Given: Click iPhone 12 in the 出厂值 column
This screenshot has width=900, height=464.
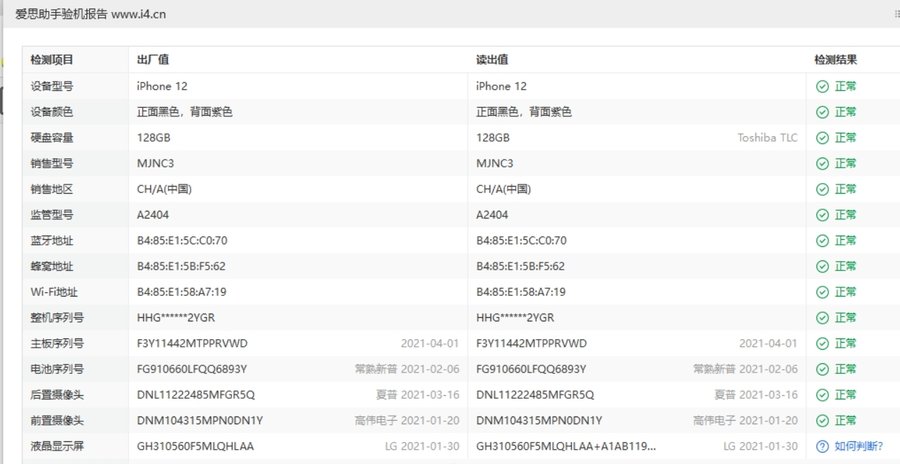Looking at the screenshot, I should click(162, 86).
